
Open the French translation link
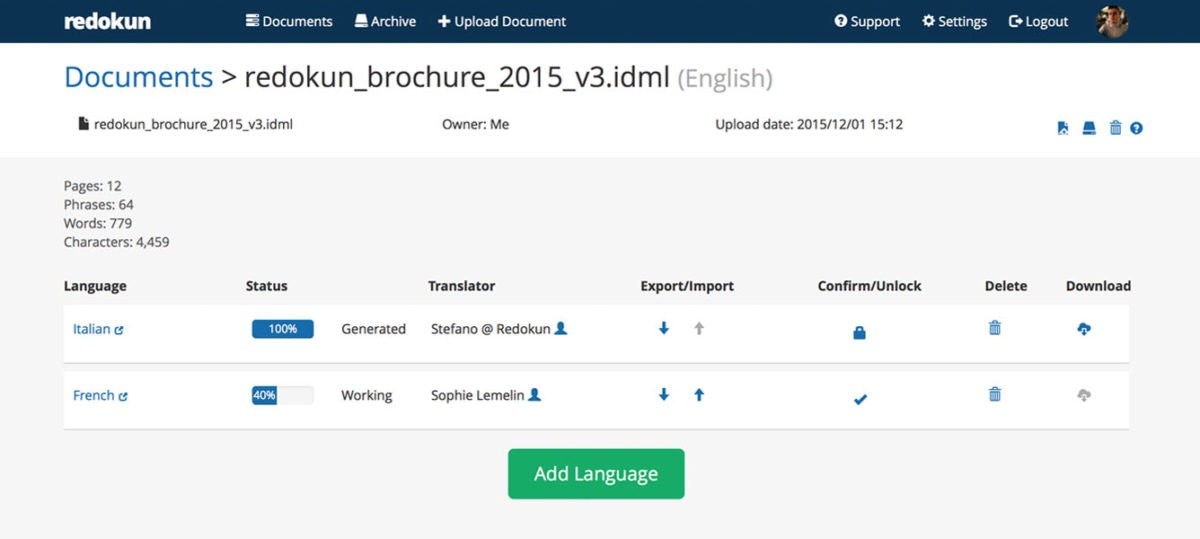tap(100, 396)
